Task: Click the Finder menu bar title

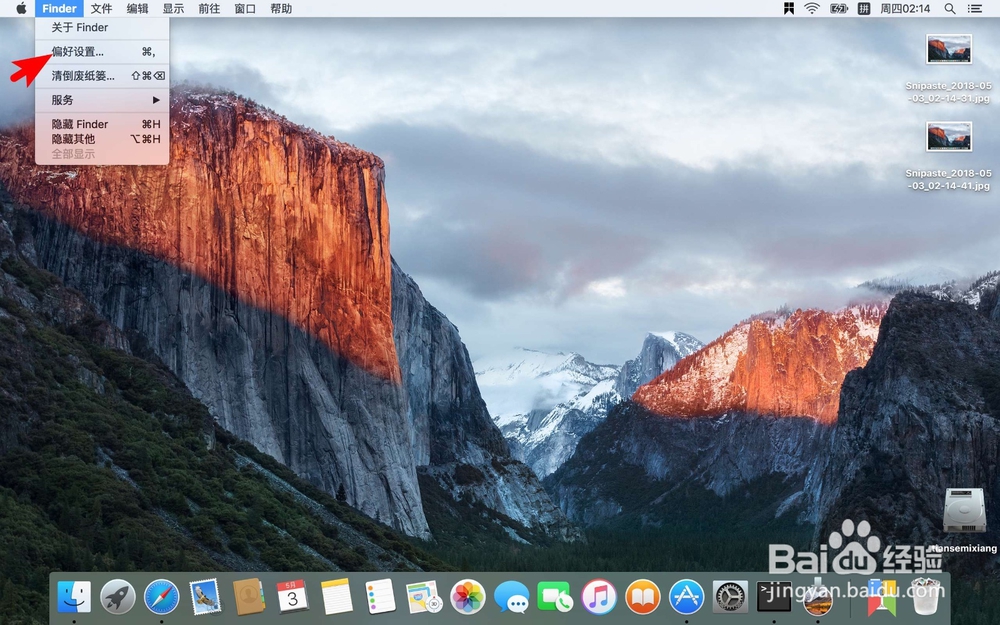Action: tap(59, 8)
